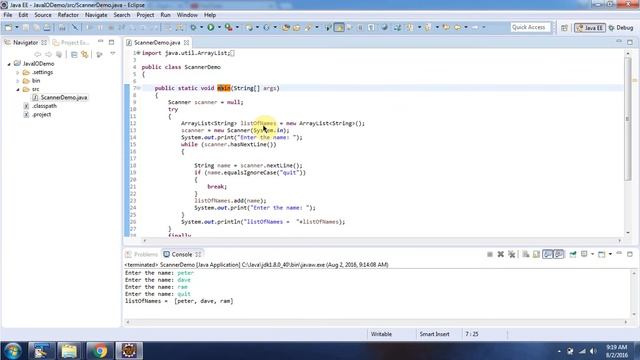Open the Project menu

pos(145,15)
